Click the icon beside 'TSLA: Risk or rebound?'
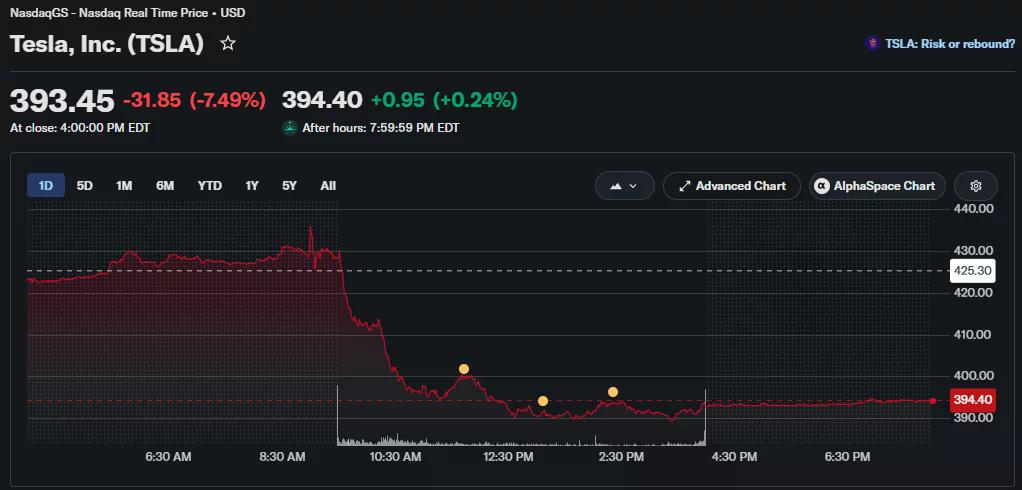The image size is (1022, 490). [x=872, y=44]
